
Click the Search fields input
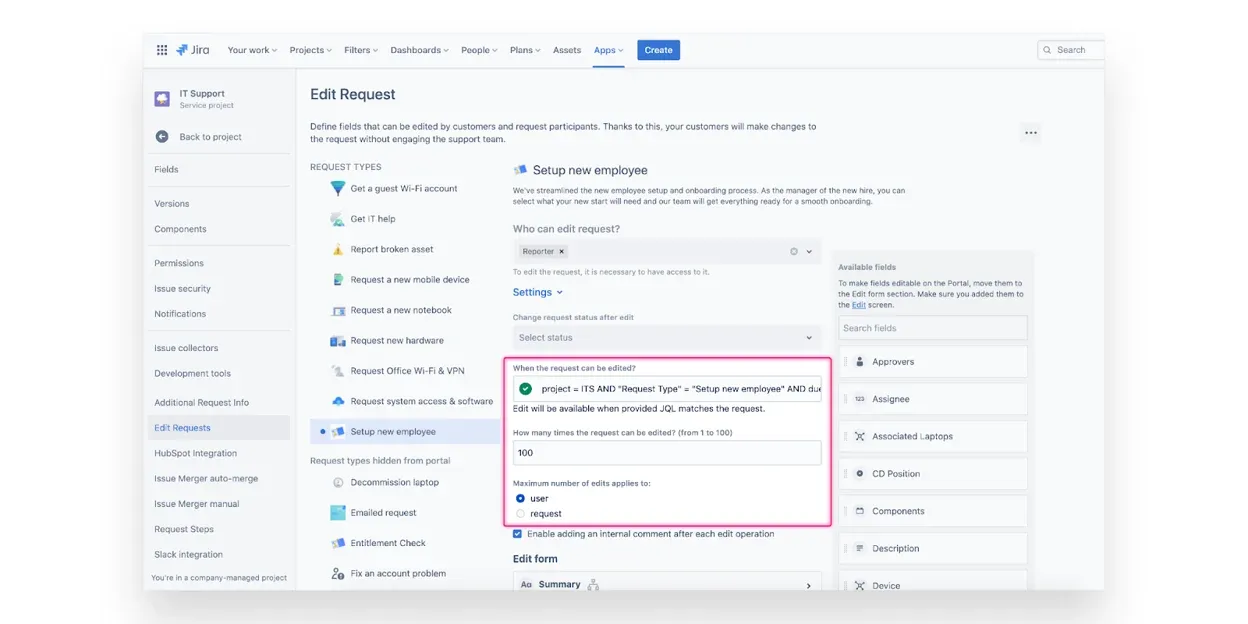[x=932, y=328]
